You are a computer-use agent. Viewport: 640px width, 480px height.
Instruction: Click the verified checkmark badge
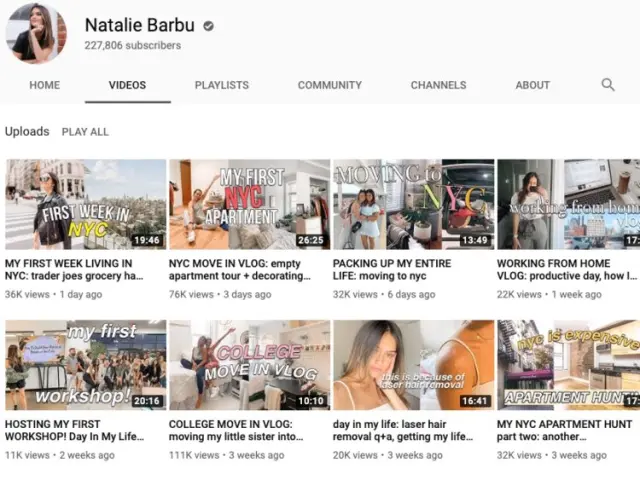208,25
